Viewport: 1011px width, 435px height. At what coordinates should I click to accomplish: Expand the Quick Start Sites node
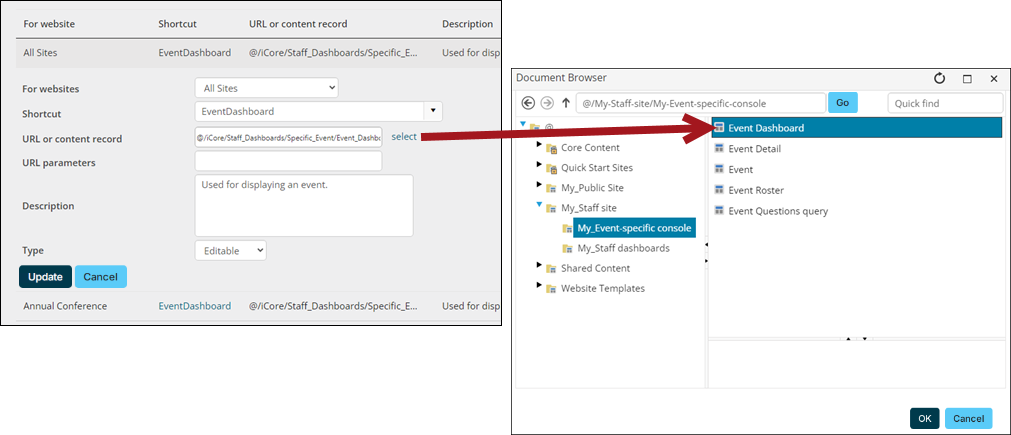pyautogui.click(x=539, y=166)
